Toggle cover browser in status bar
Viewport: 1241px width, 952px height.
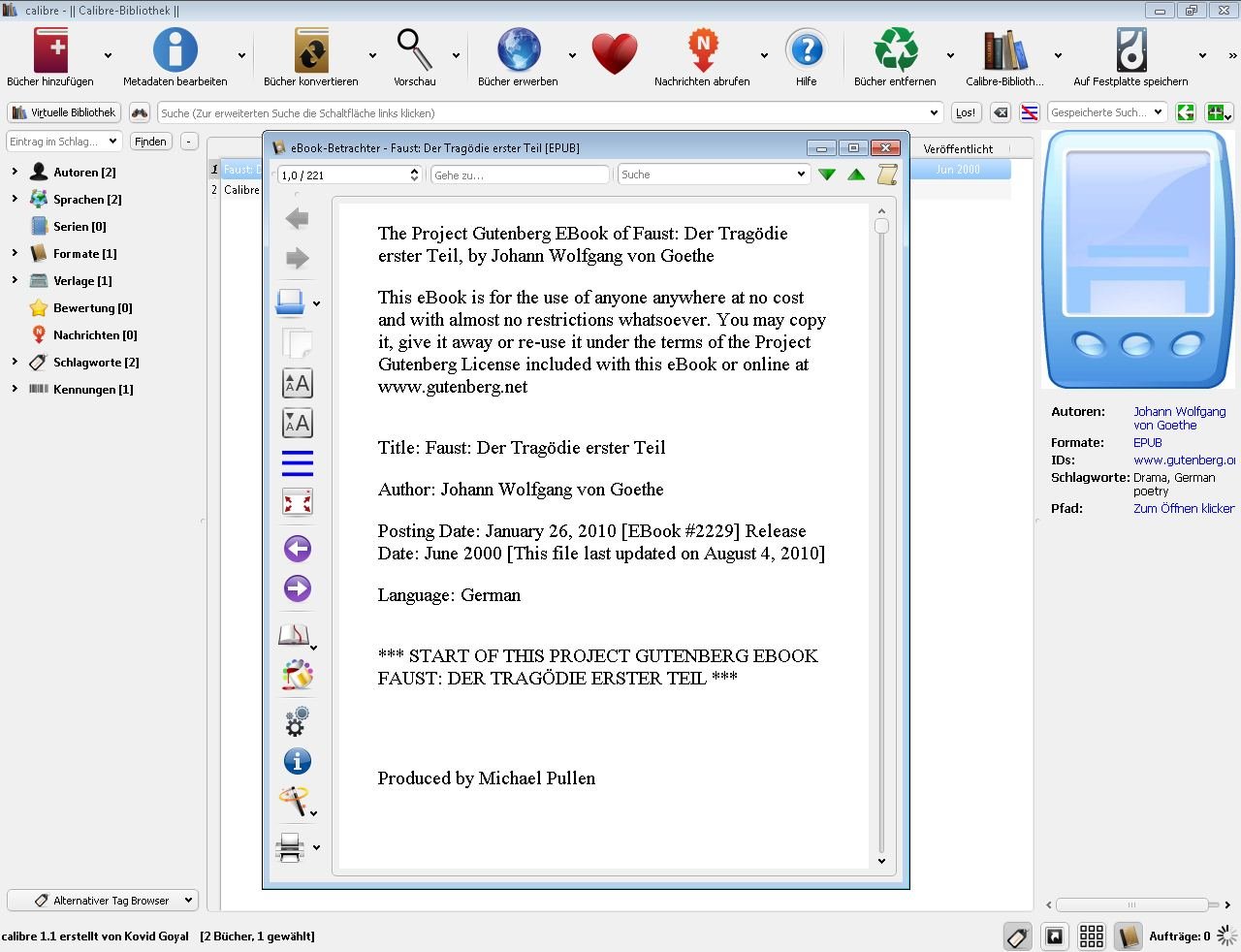point(1054,936)
